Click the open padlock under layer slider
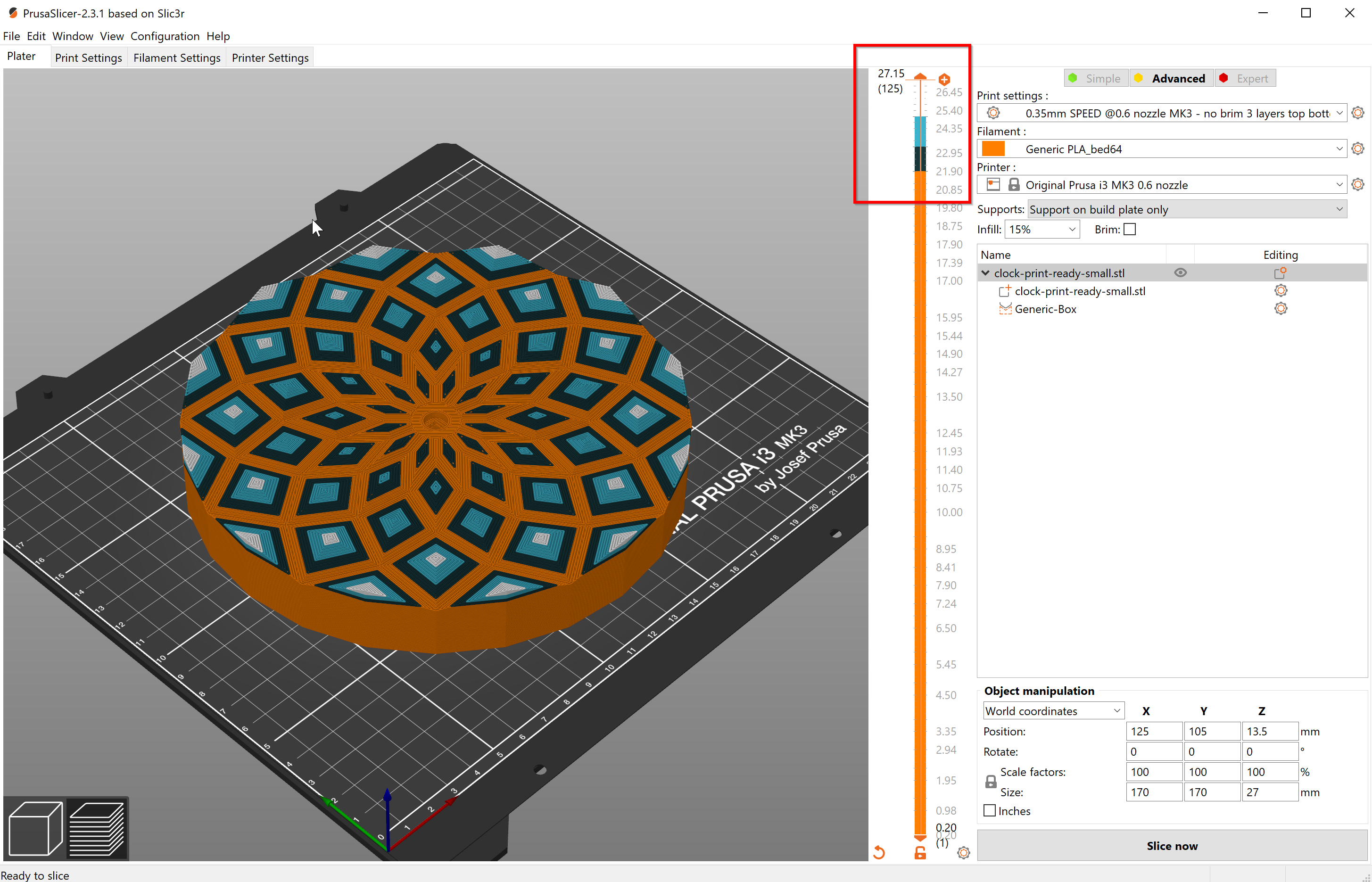1372x882 pixels. click(x=920, y=853)
